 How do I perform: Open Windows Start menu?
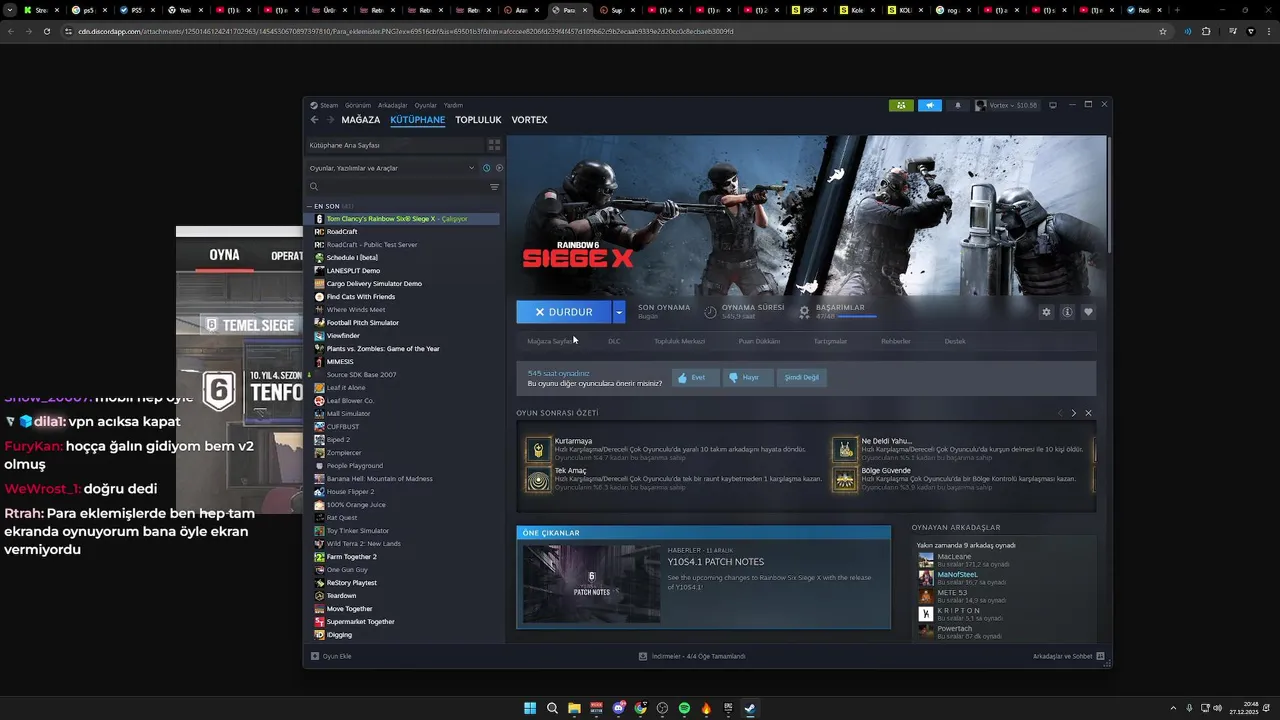pyautogui.click(x=530, y=708)
